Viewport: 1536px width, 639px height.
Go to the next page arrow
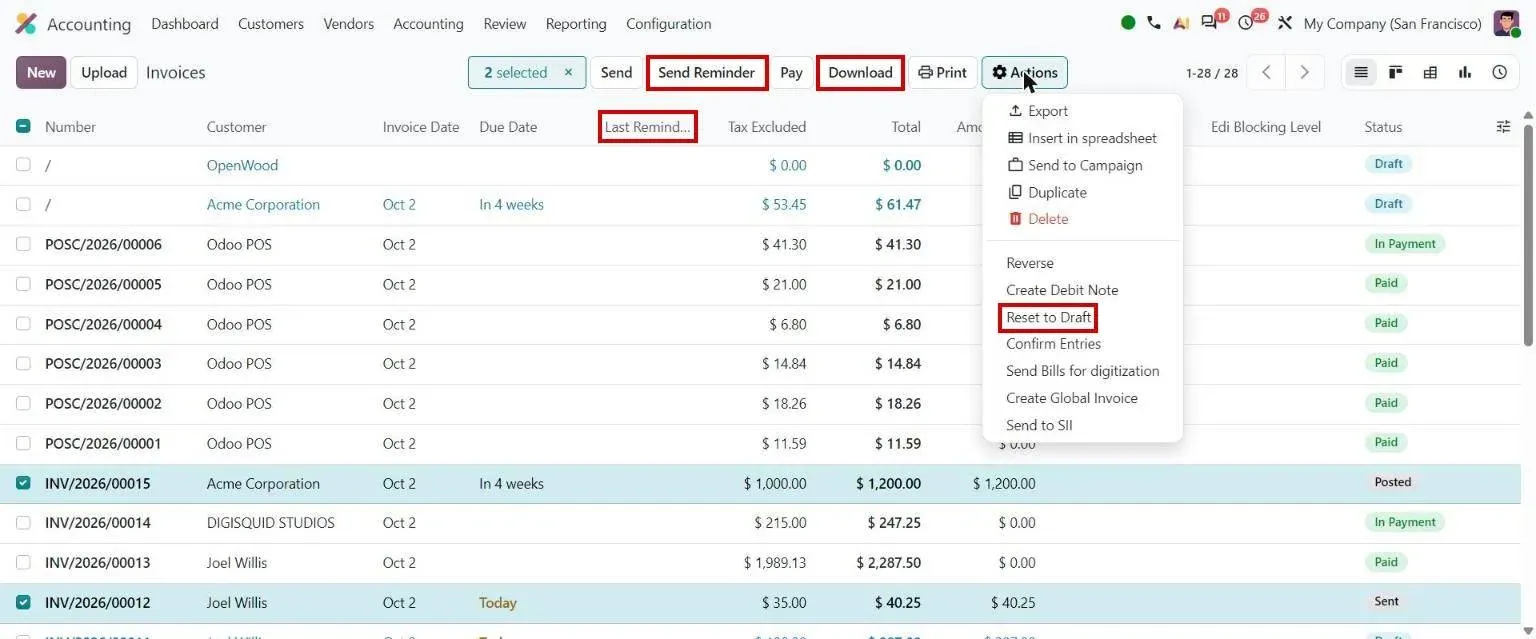[x=1304, y=72]
